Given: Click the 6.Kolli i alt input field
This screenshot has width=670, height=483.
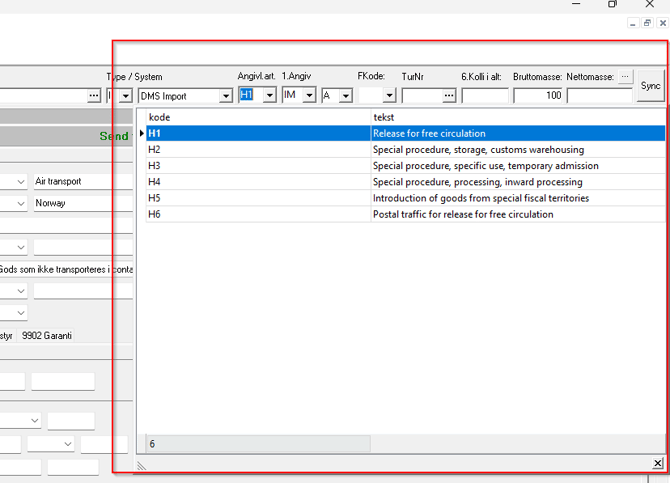Looking at the screenshot, I should 484,96.
